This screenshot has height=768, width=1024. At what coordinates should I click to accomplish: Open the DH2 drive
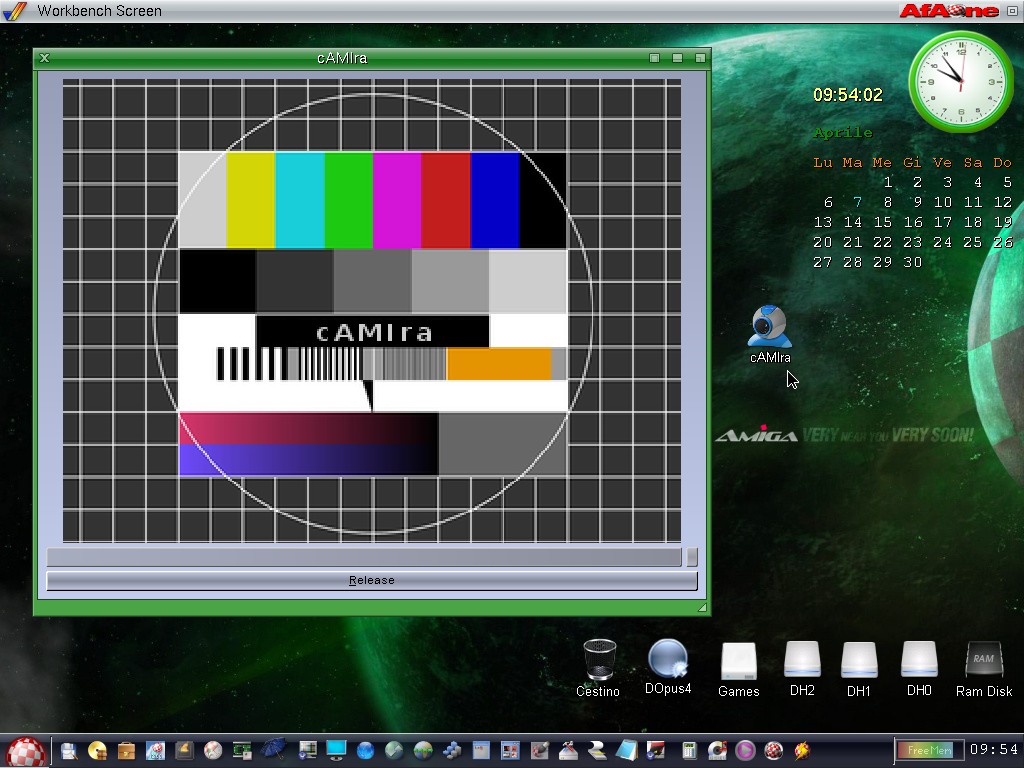[802, 660]
